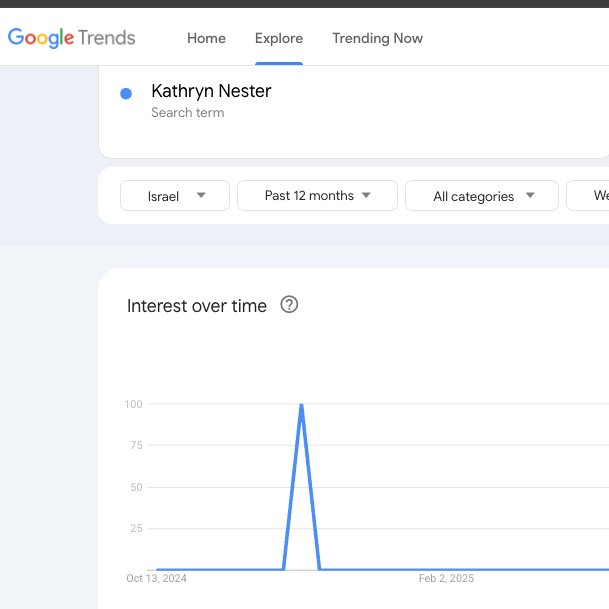Expand the All categories dropdown

coord(482,196)
